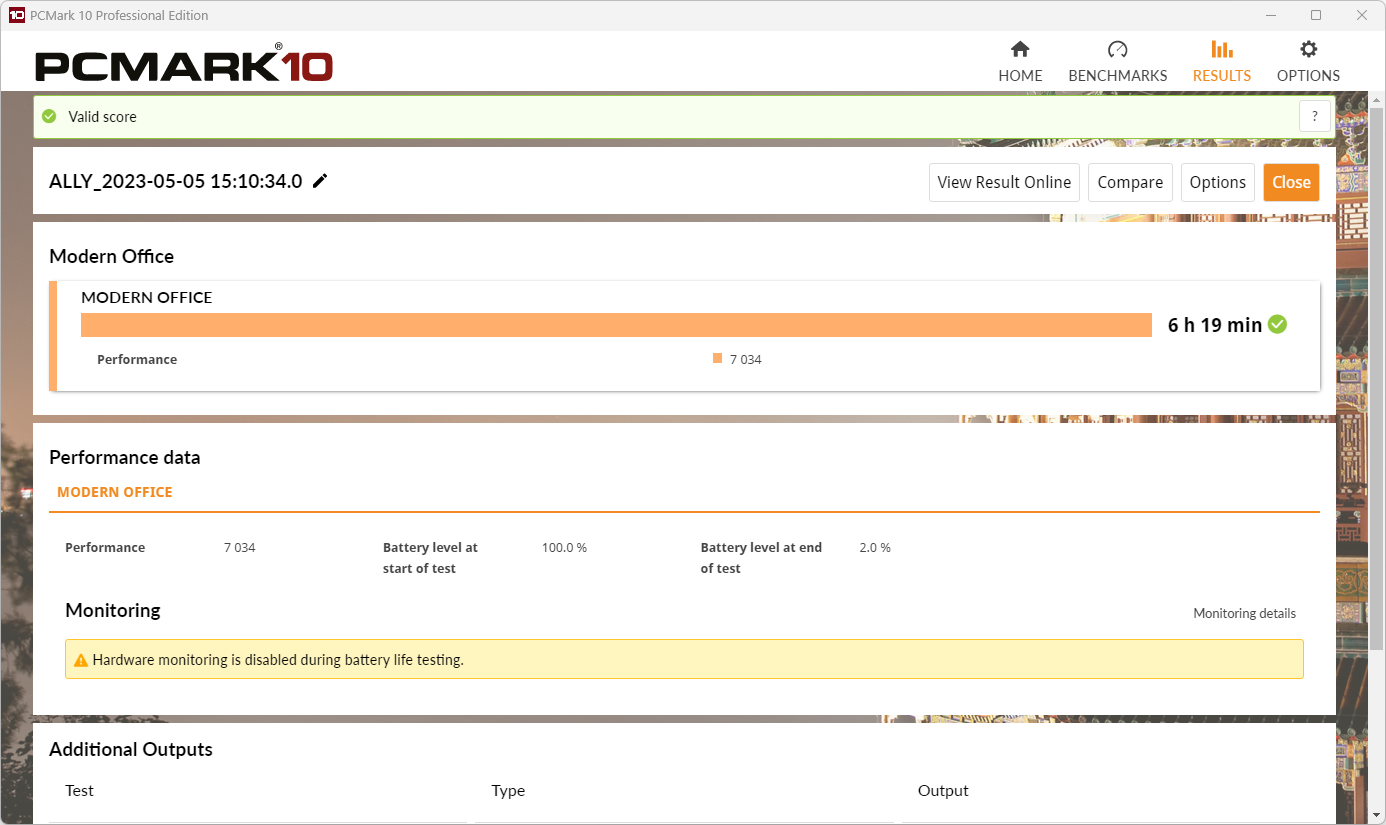The width and height of the screenshot is (1386, 825).
Task: Click the warning triangle in the monitoring notice
Action: [81, 660]
